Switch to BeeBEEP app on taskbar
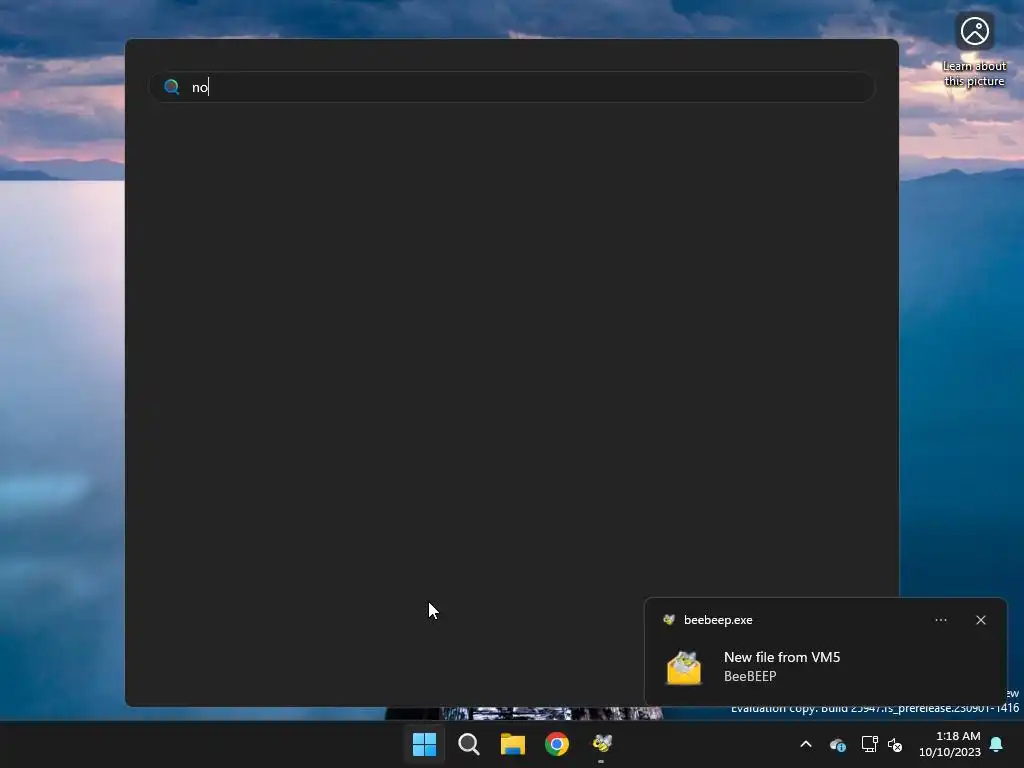Viewport: 1024px width, 768px height. [x=601, y=744]
